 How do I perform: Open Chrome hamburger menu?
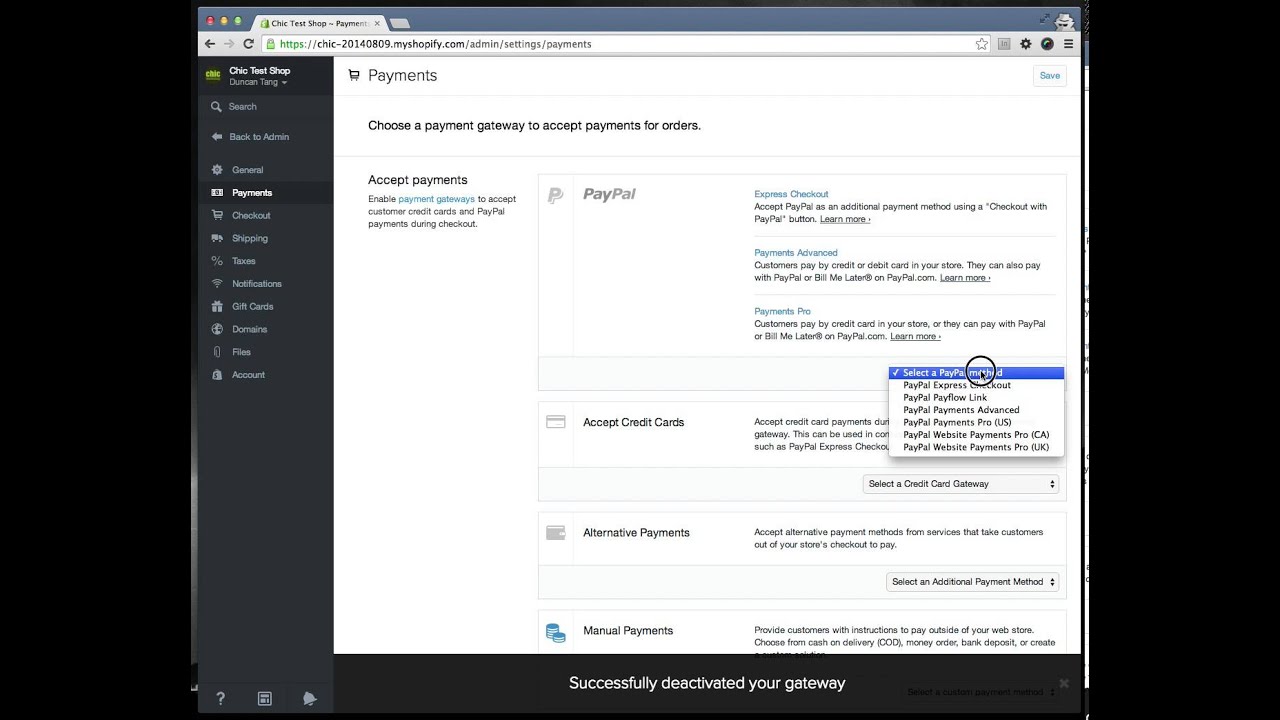pos(1068,44)
